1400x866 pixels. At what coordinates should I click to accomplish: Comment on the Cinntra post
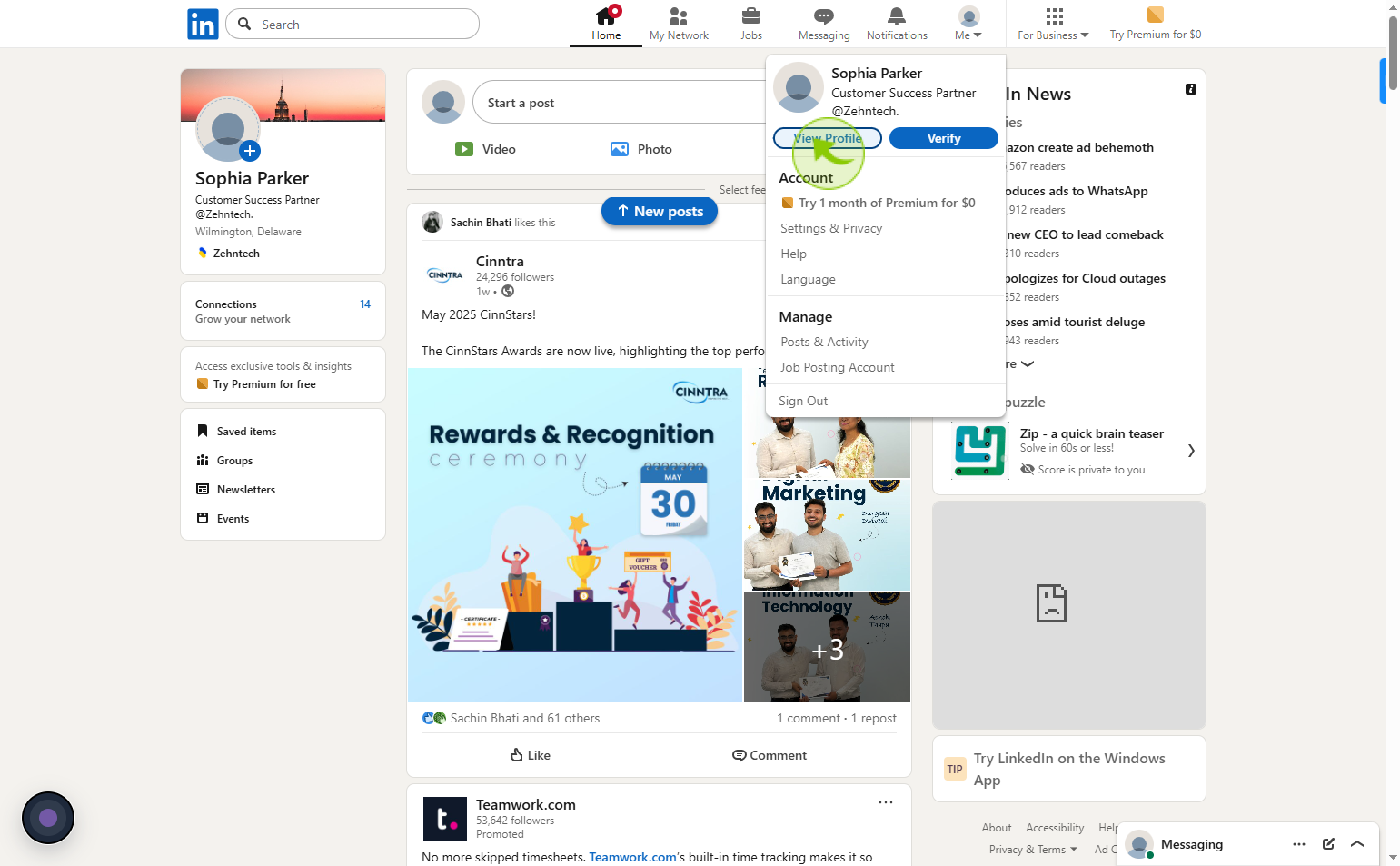tap(770, 755)
